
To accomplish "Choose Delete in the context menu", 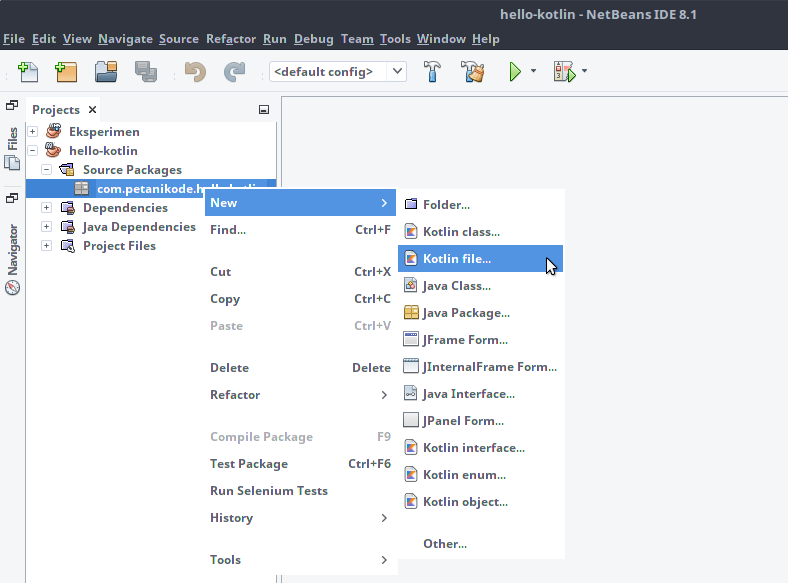I will tap(301, 368).
